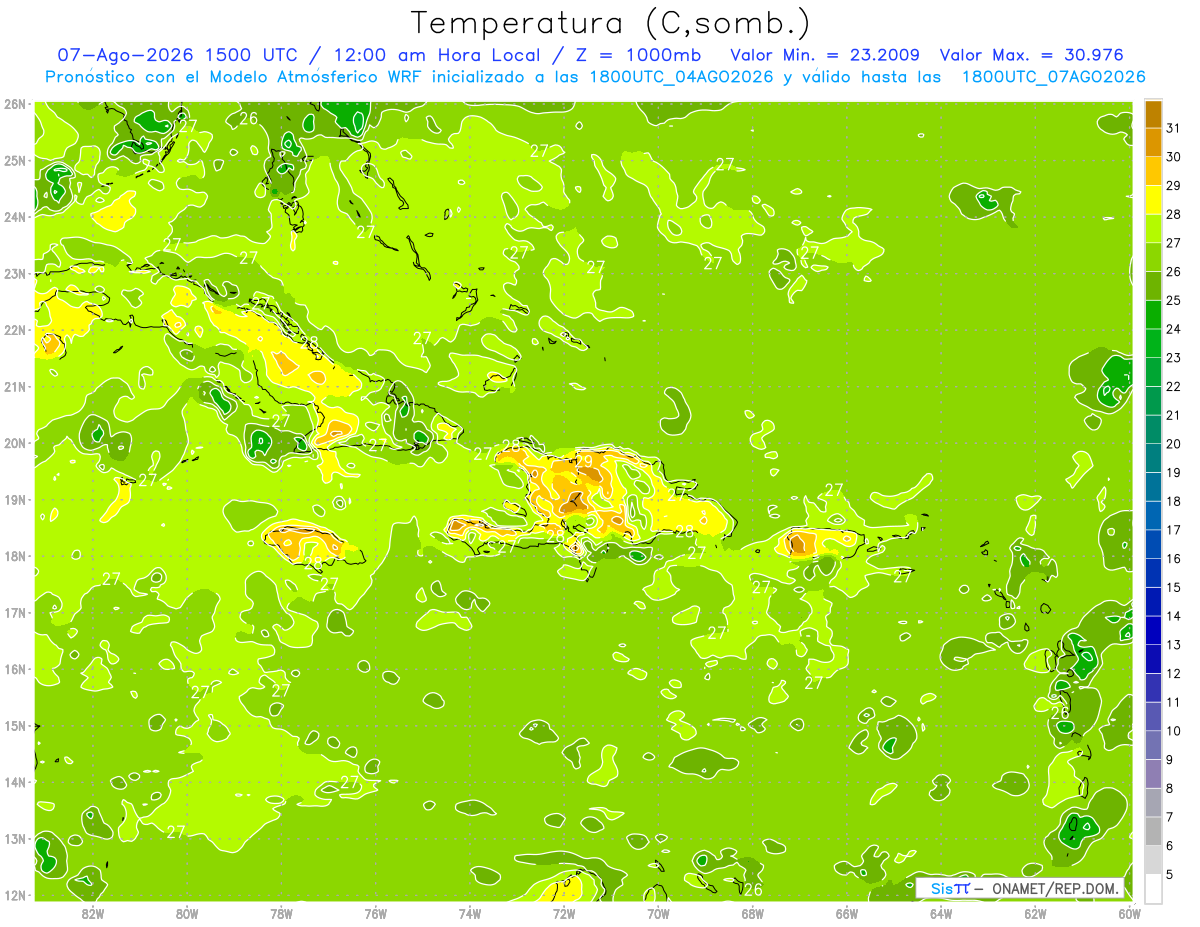Click the '72W' longitude axis label
The height and width of the screenshot is (927, 1200).
pyautogui.click(x=564, y=913)
